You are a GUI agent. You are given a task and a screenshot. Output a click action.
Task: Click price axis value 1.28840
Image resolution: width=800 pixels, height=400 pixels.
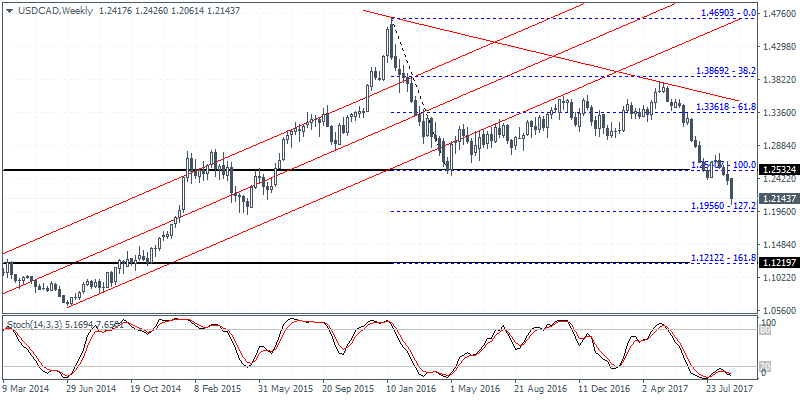(x=779, y=145)
